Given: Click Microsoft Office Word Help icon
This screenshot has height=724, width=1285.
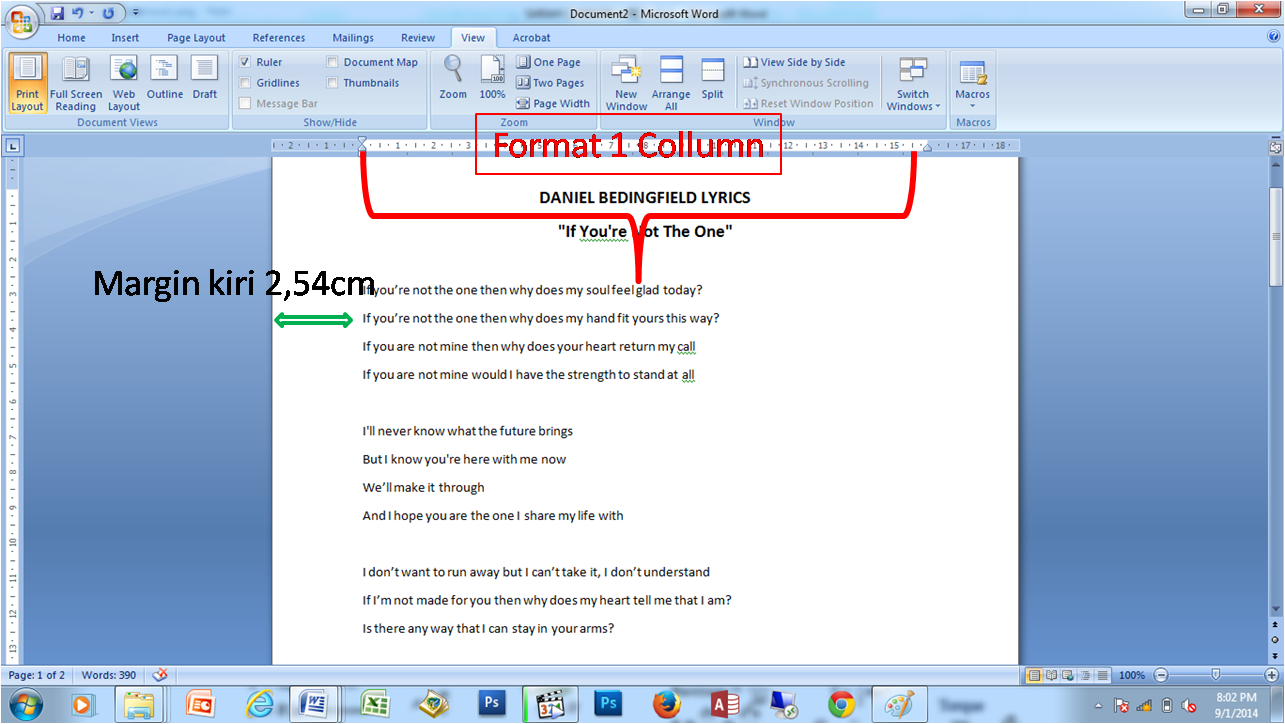Looking at the screenshot, I should (1273, 37).
